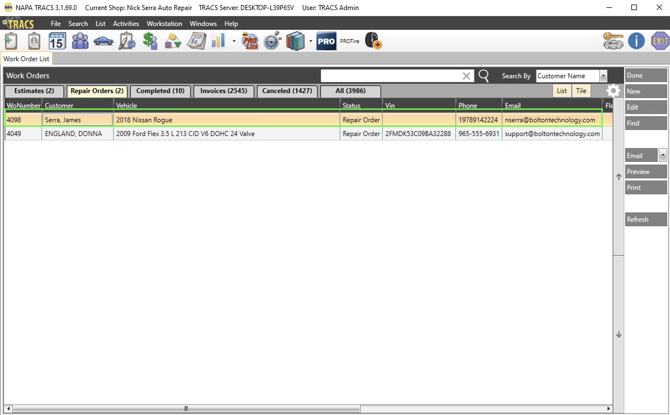Click the purple EXIT icon

point(659,41)
